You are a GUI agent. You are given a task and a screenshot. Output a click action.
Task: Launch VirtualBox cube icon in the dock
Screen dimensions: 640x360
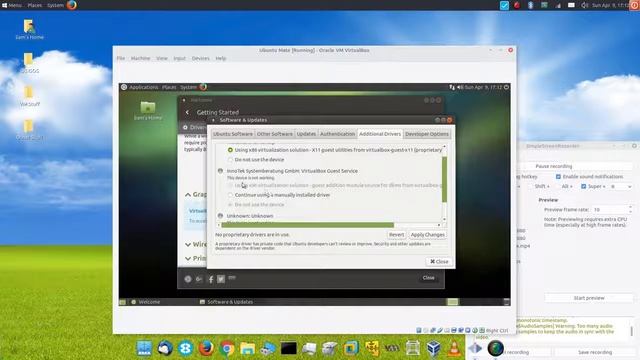pyautogui.click(x=433, y=348)
